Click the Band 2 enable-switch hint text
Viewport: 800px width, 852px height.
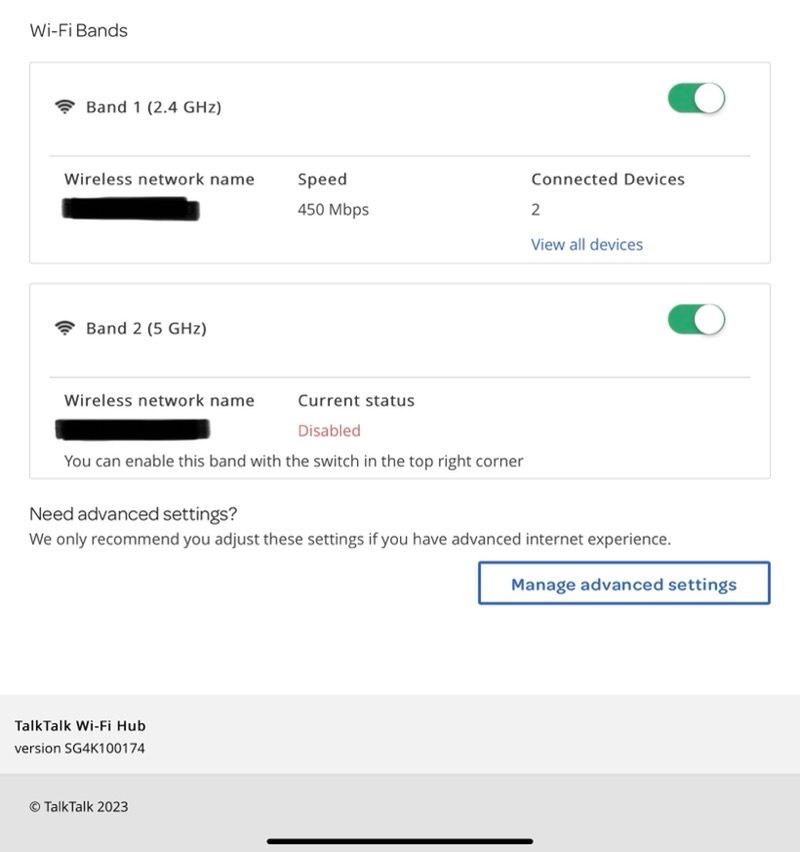point(293,461)
